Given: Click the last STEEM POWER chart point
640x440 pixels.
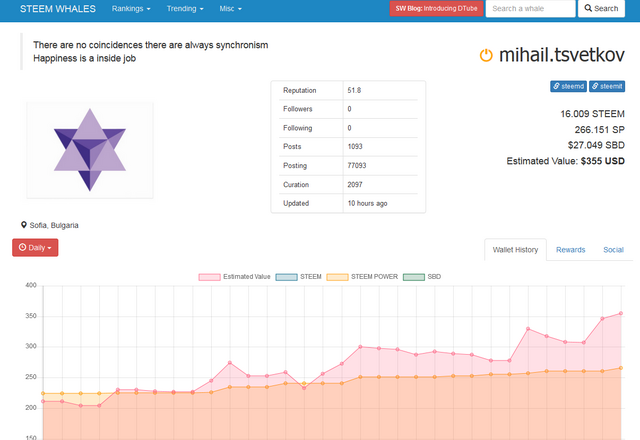Looking at the screenshot, I should point(621,368).
